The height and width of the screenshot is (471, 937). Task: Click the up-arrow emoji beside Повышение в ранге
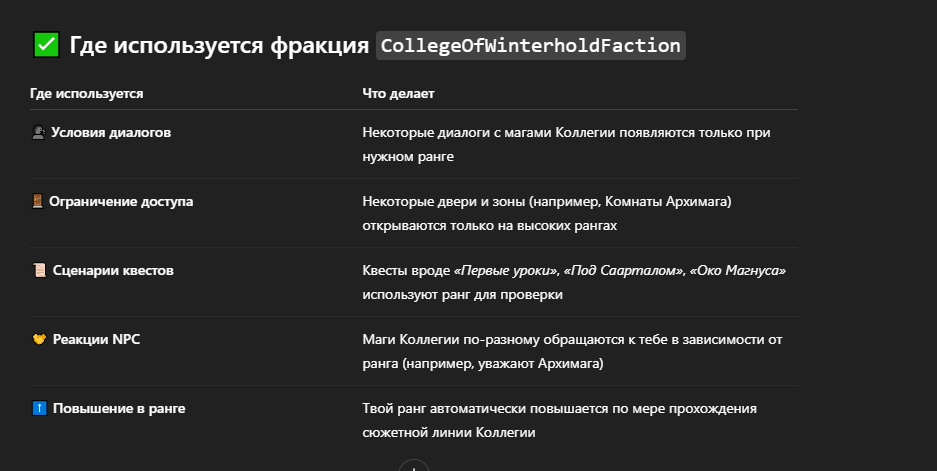[x=38, y=408]
